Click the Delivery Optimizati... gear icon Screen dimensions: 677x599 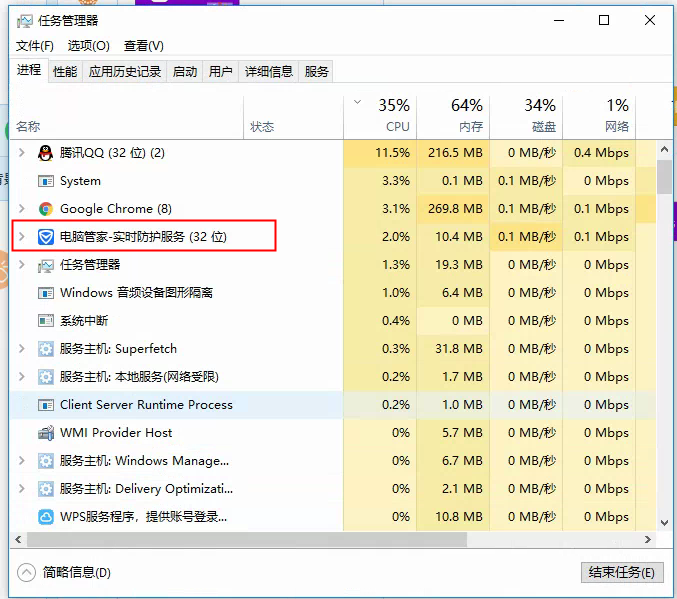(x=46, y=489)
